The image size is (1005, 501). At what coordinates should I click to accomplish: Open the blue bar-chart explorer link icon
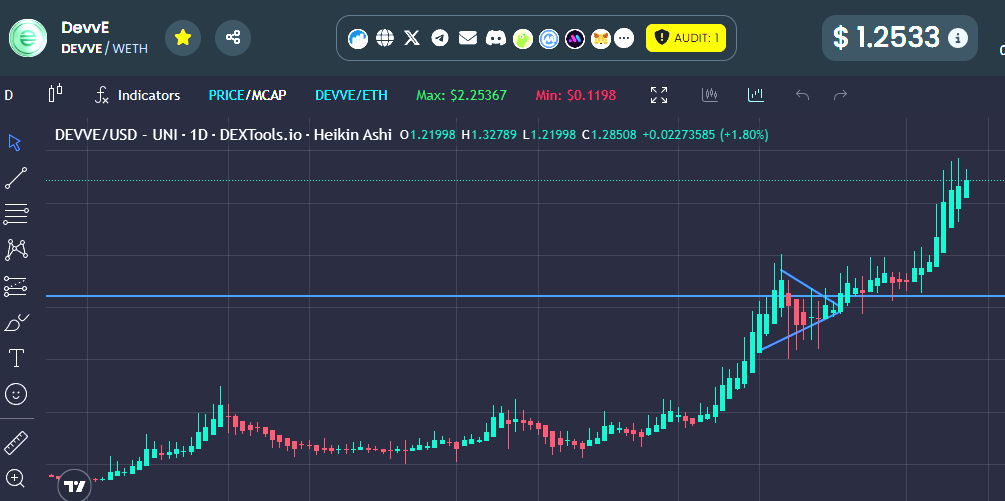[x=358, y=38]
